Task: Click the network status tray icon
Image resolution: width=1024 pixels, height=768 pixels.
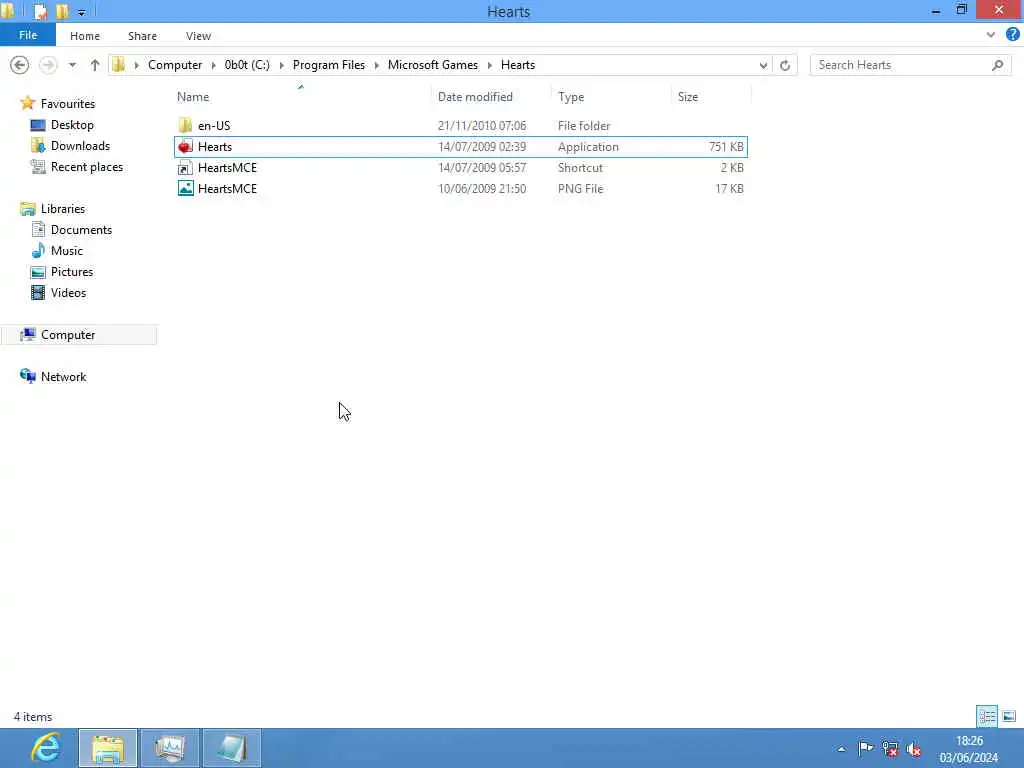Action: (889, 749)
